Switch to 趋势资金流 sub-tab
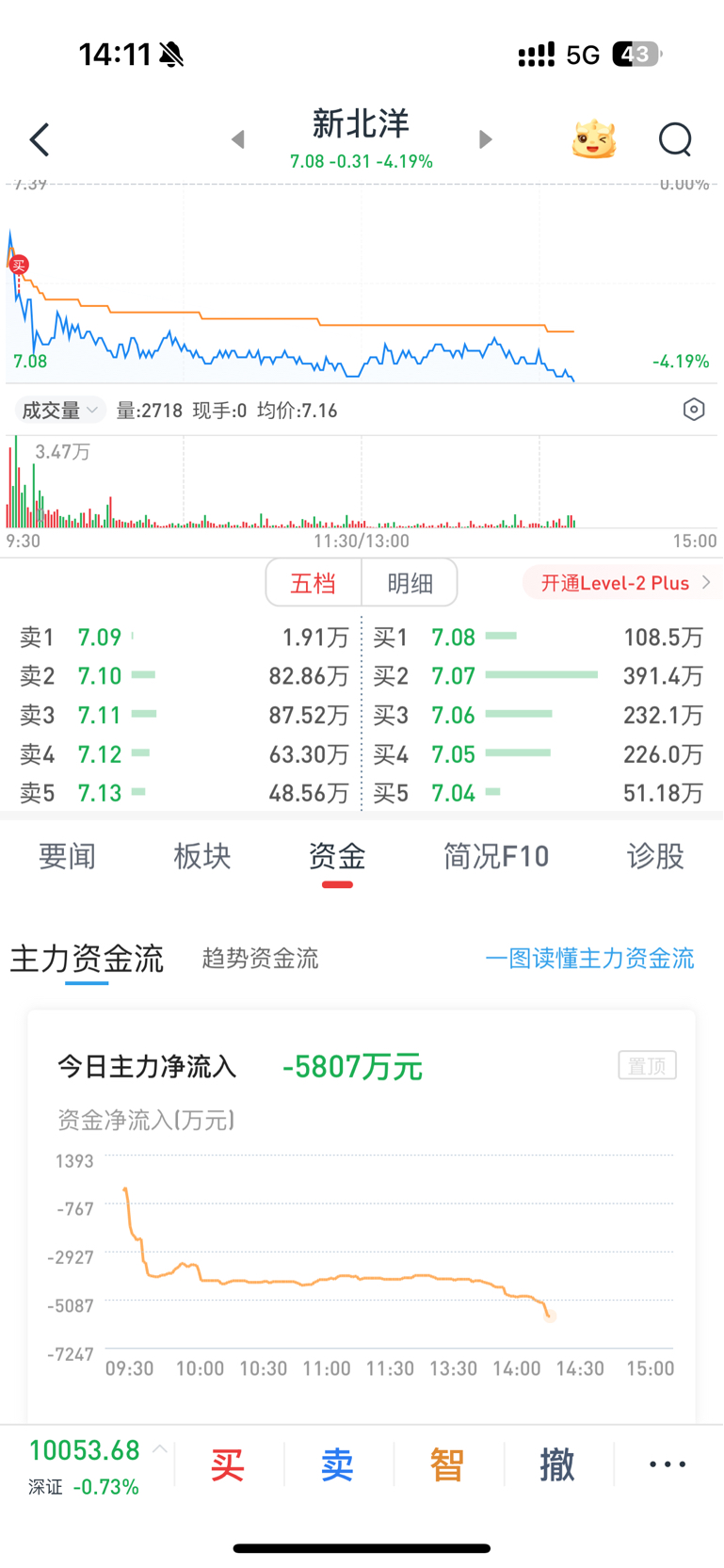 pos(260,959)
